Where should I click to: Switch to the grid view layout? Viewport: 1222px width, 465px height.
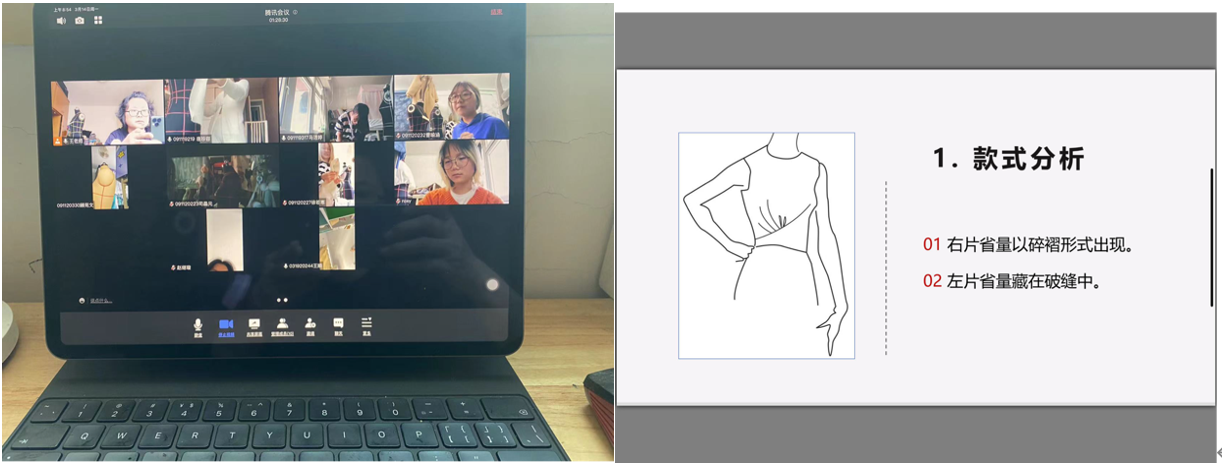98,20
